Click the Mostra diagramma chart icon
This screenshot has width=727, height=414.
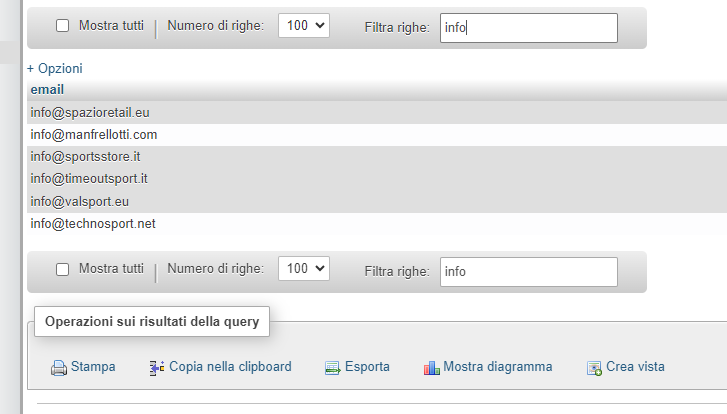coord(432,367)
